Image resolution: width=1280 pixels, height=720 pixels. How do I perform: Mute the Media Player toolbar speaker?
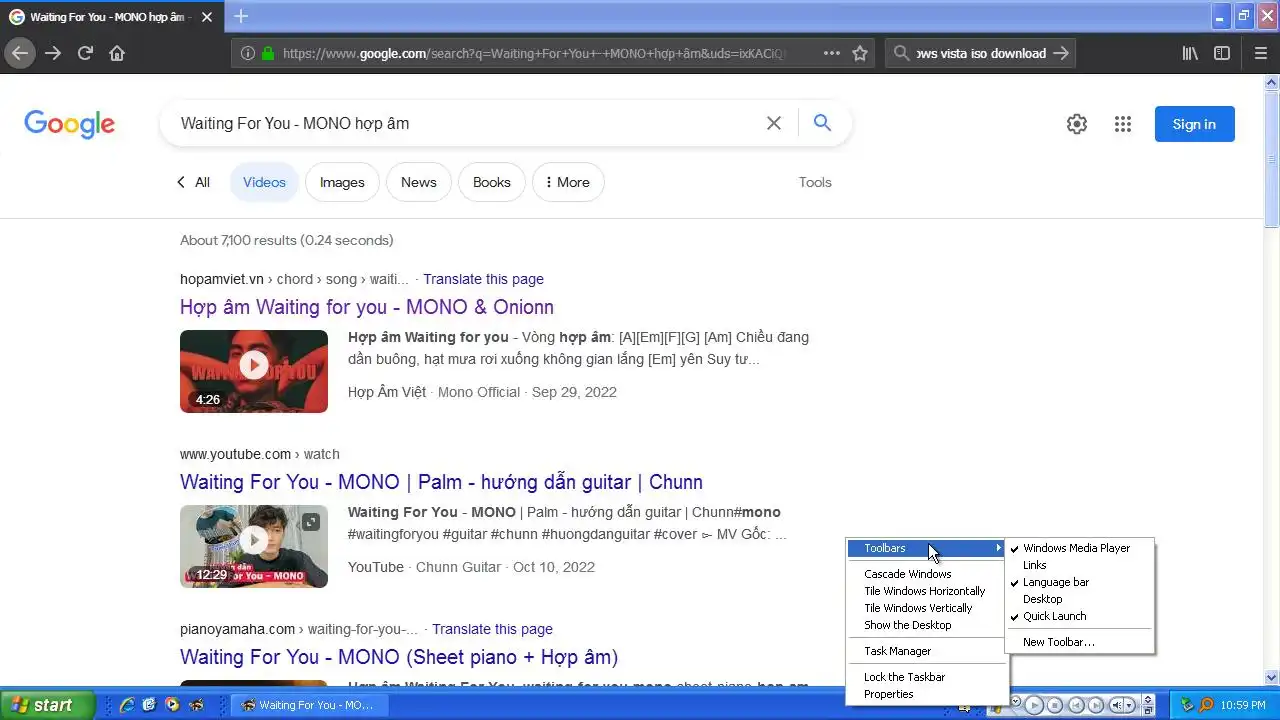click(x=1117, y=705)
